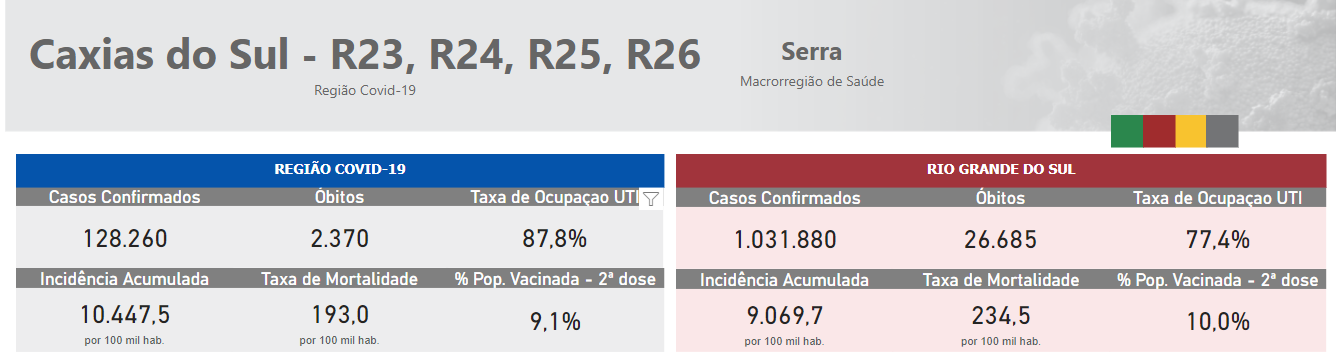Click the REGIÃO COVID-19 blue header

(x=340, y=170)
